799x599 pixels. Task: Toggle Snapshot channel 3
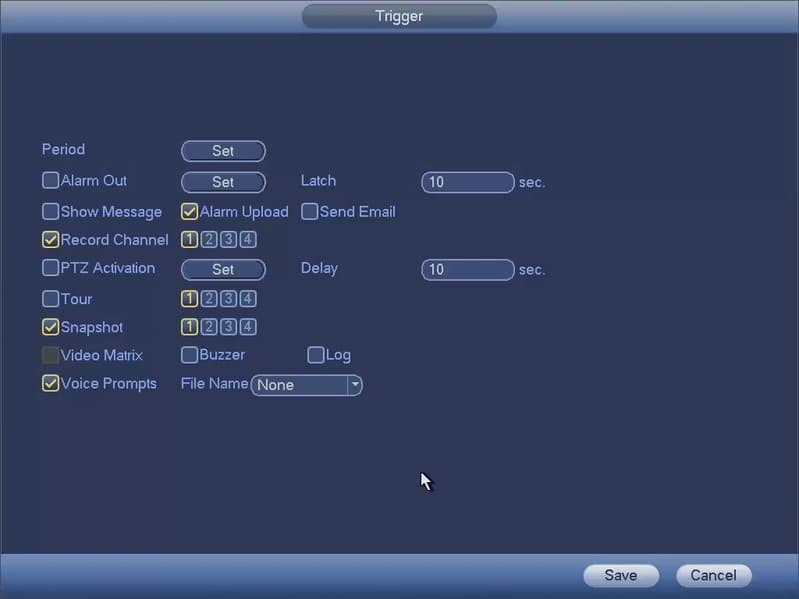pyautogui.click(x=228, y=327)
